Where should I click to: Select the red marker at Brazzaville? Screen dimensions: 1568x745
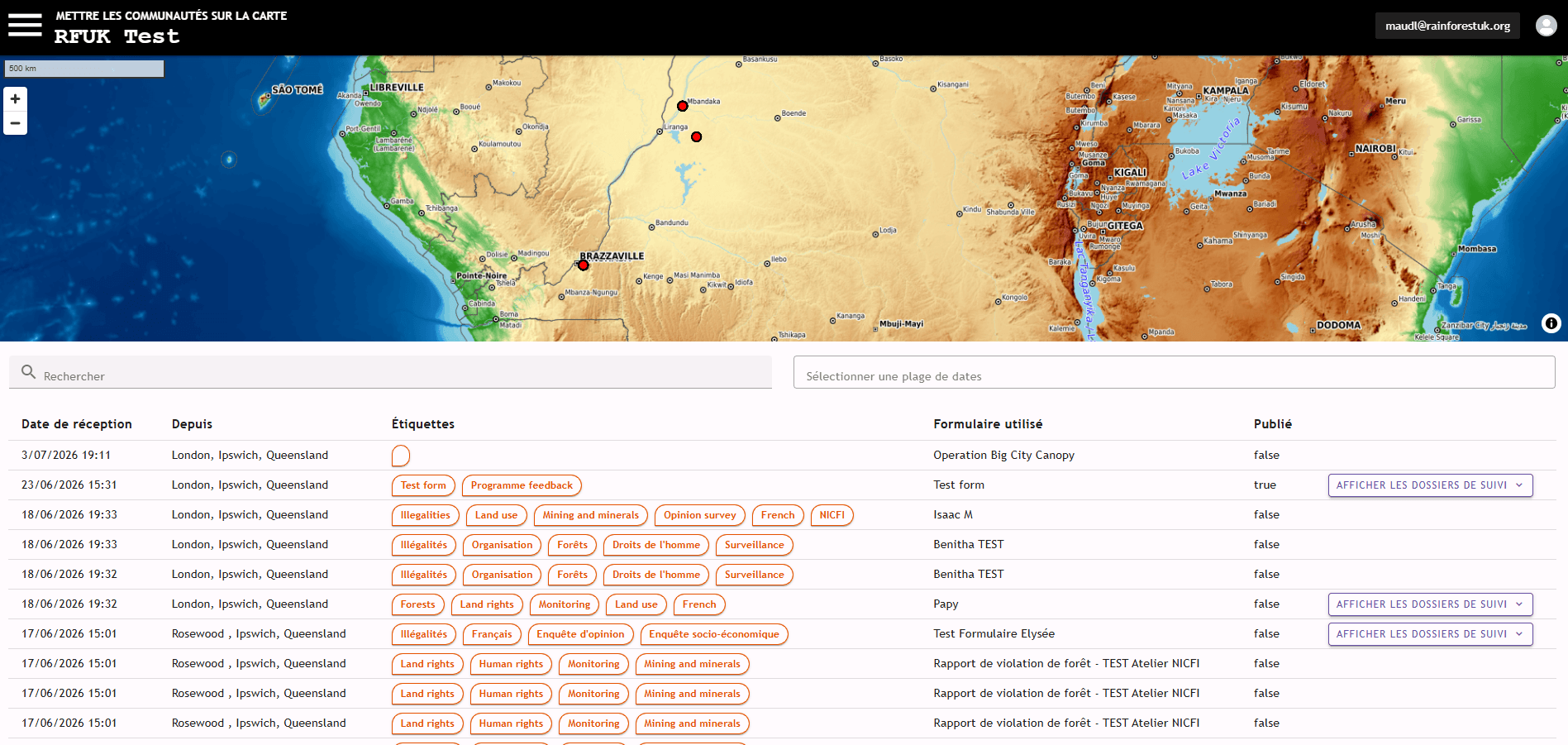tap(584, 265)
